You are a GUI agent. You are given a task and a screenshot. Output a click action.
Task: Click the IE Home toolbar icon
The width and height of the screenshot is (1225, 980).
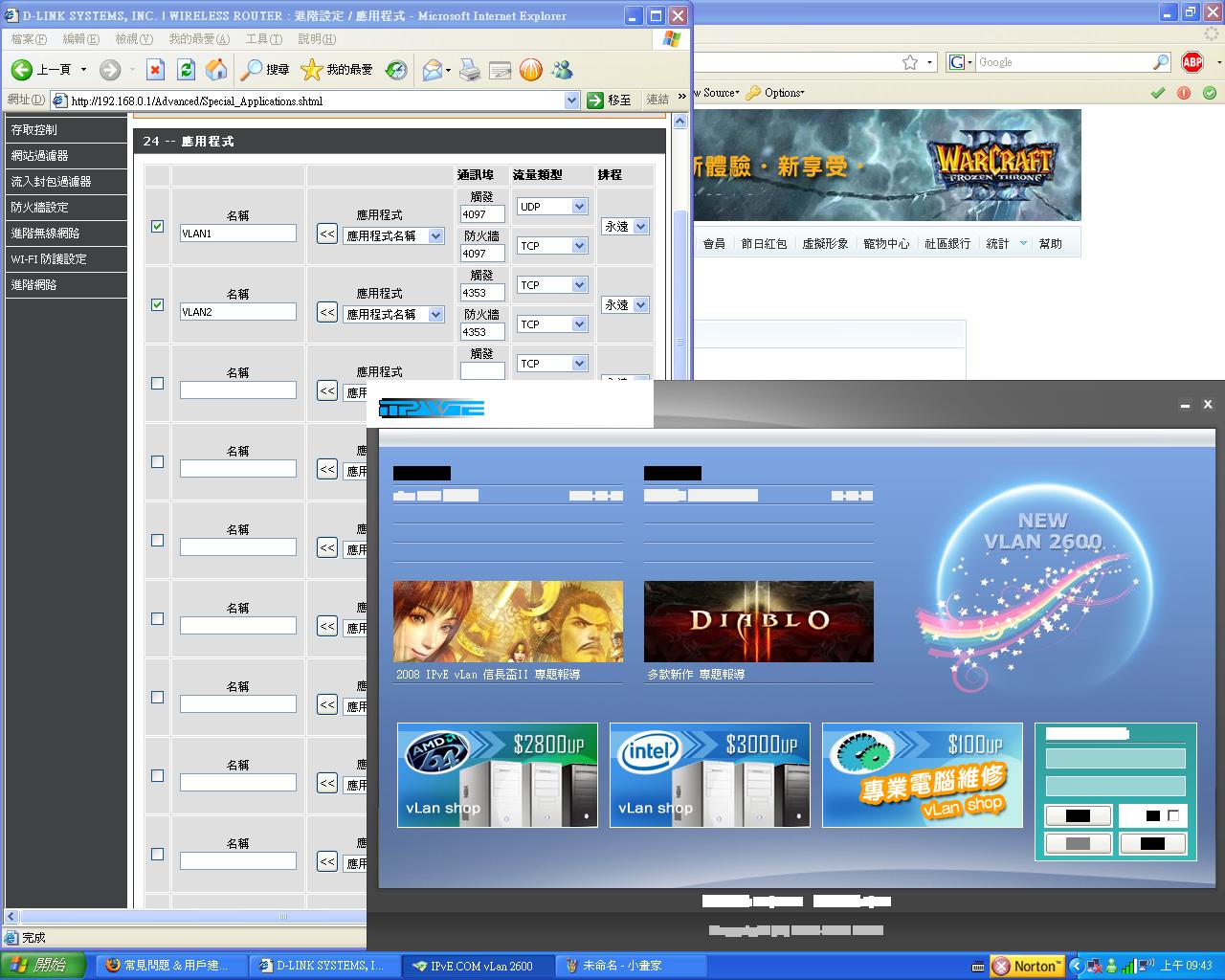click(x=216, y=69)
